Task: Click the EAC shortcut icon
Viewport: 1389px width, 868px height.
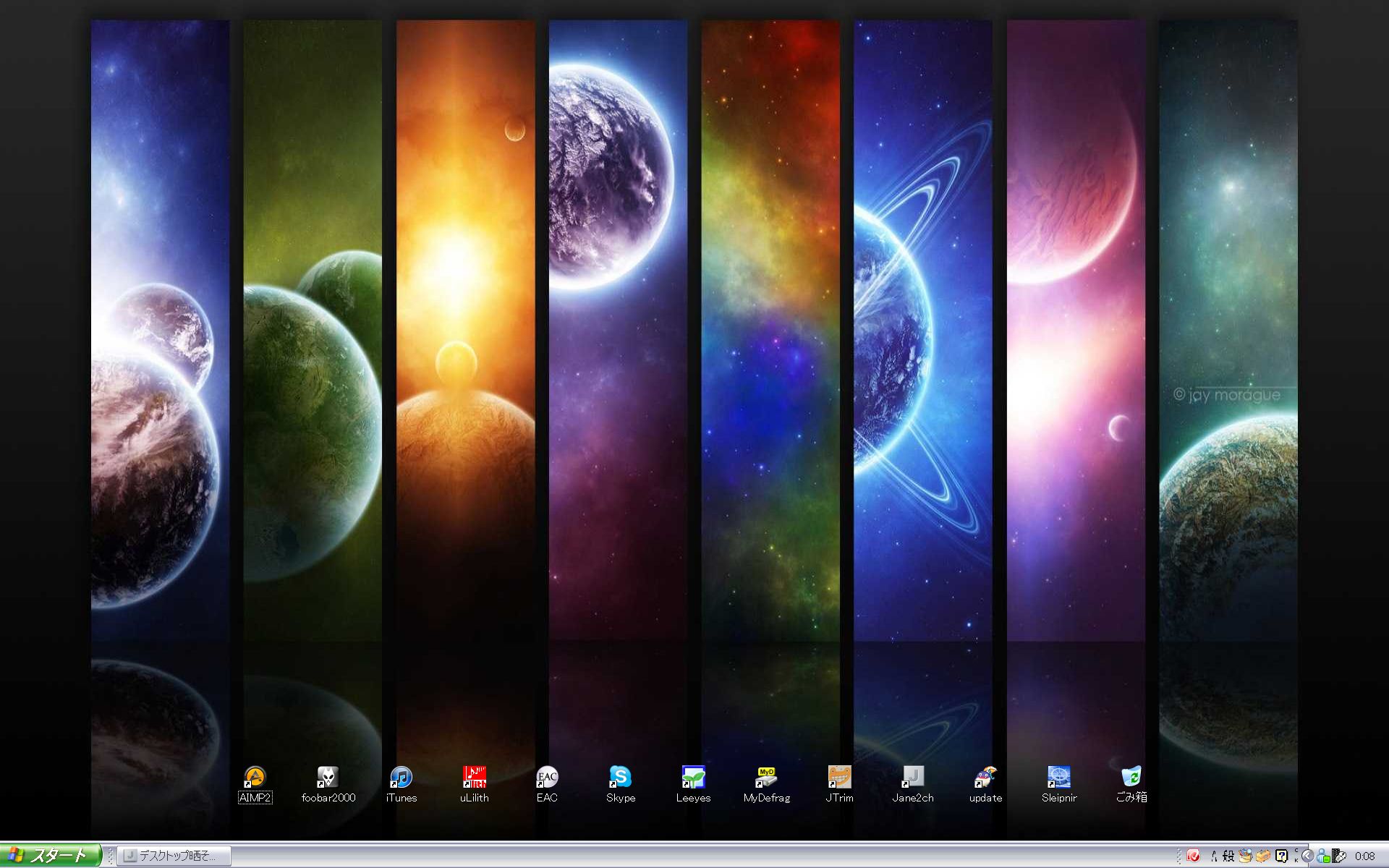Action: pos(547,778)
